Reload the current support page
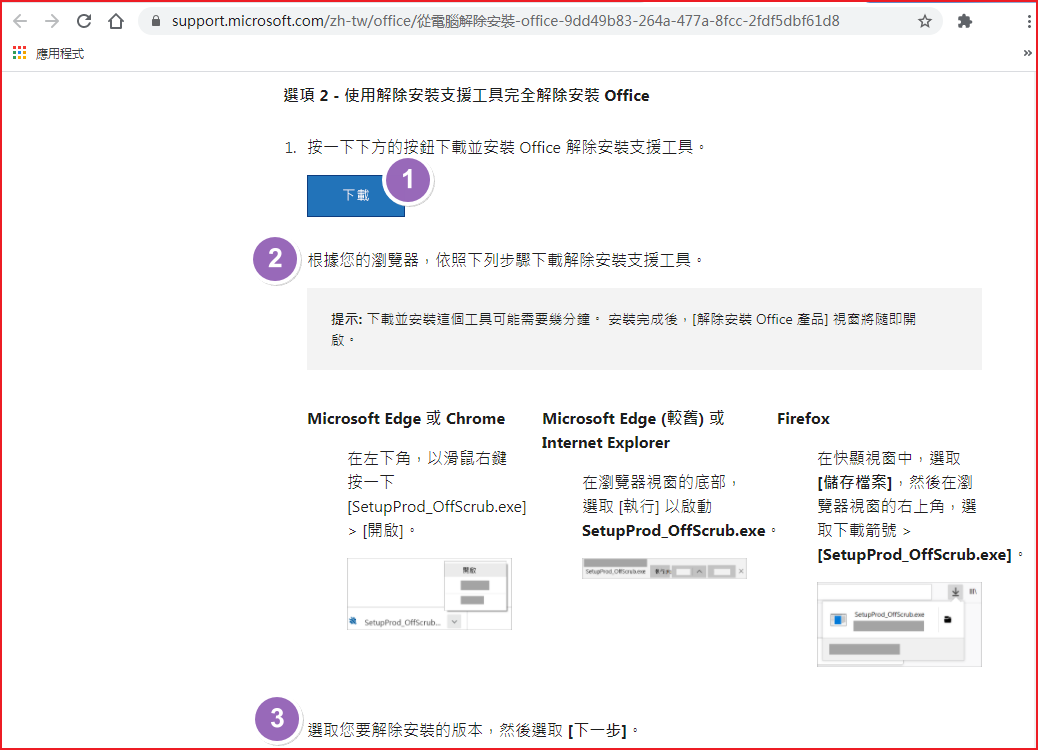This screenshot has height=750, width=1038. click(83, 21)
